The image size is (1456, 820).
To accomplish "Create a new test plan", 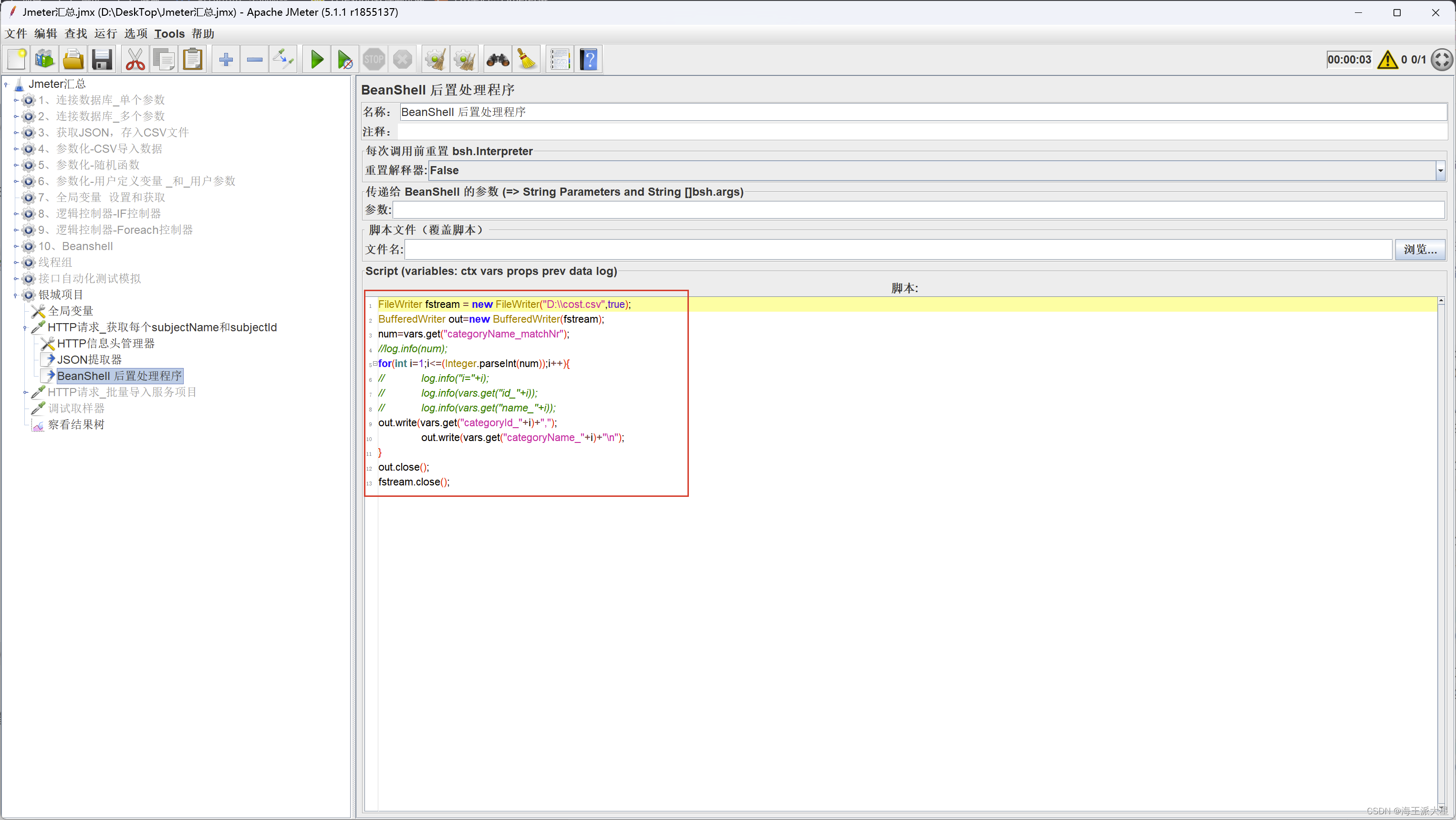I will (16, 59).
